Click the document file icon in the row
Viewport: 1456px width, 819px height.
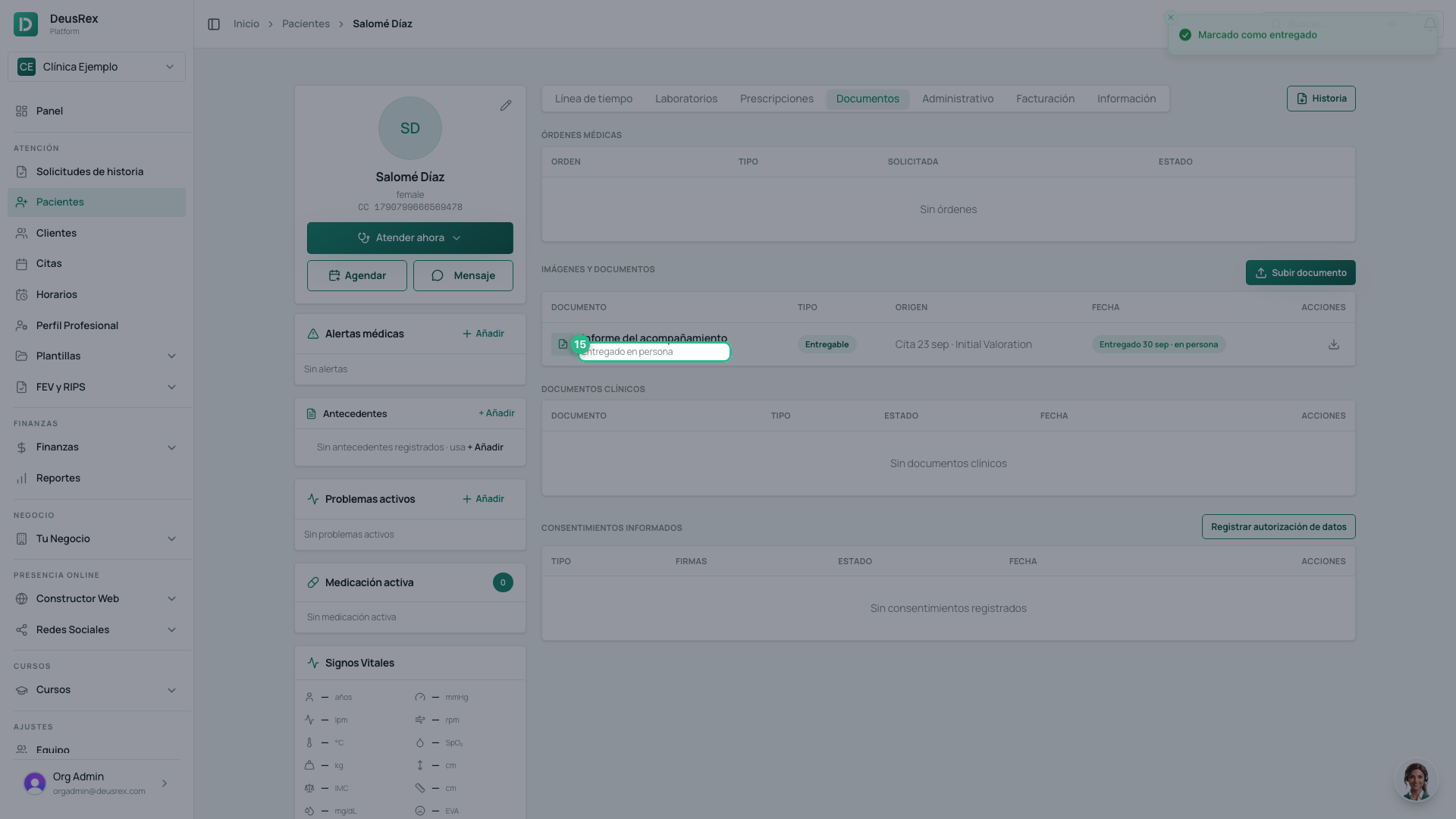[563, 344]
